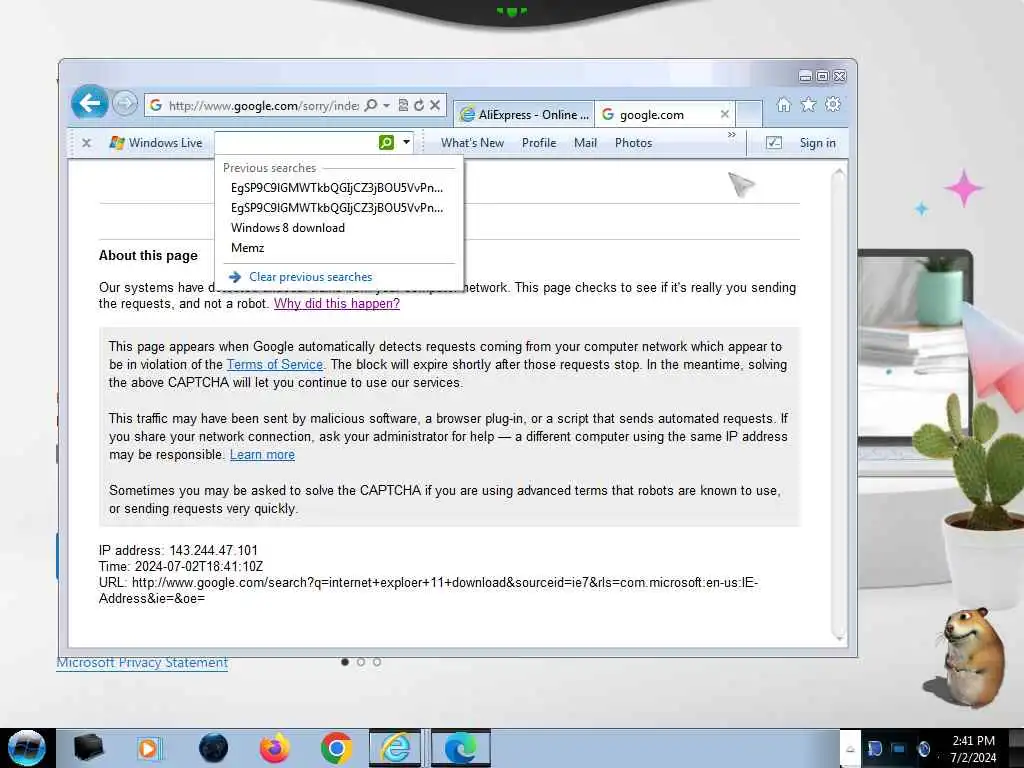Launch Google Chrome from the taskbar

click(x=336, y=748)
